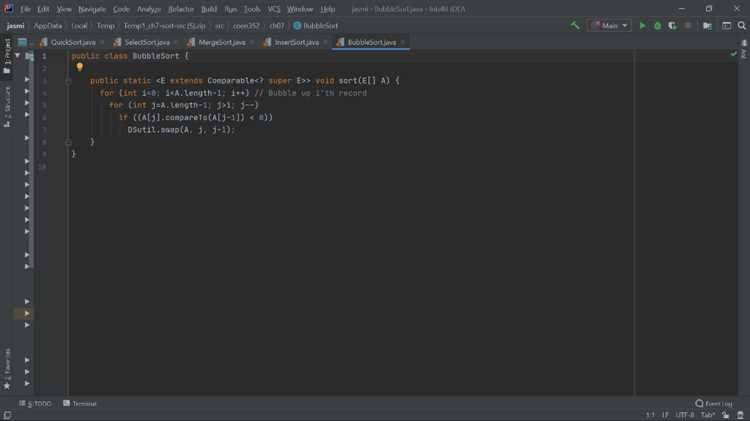This screenshot has height=421, width=750.
Task: Open the TODO tool window
Action: 35,403
